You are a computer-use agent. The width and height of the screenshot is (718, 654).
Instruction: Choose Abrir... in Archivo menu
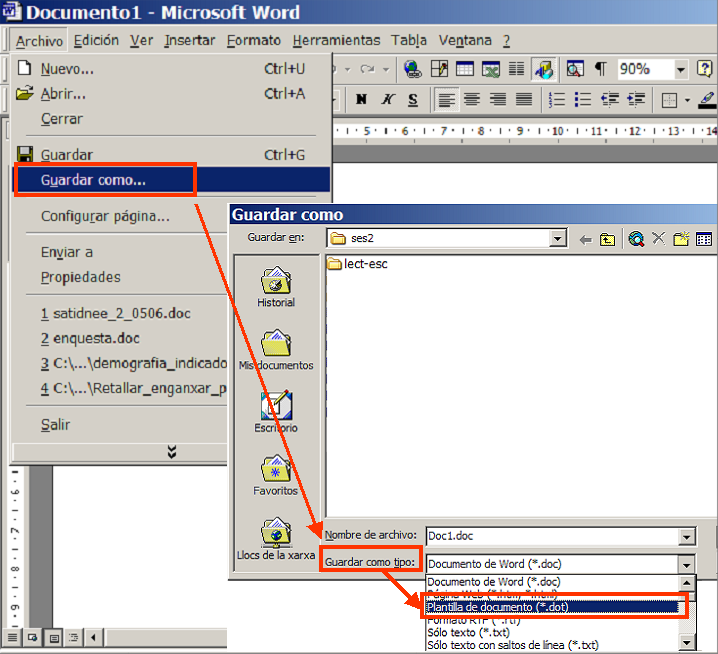(x=171, y=94)
